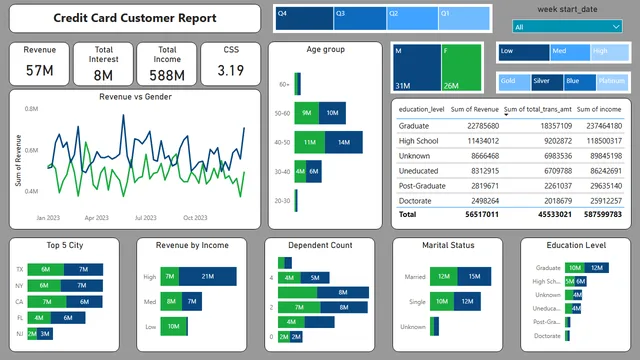Viewport: 640px width, 360px height.
Task: Select the Q3 quarter slicer tile
Action: 360,18
